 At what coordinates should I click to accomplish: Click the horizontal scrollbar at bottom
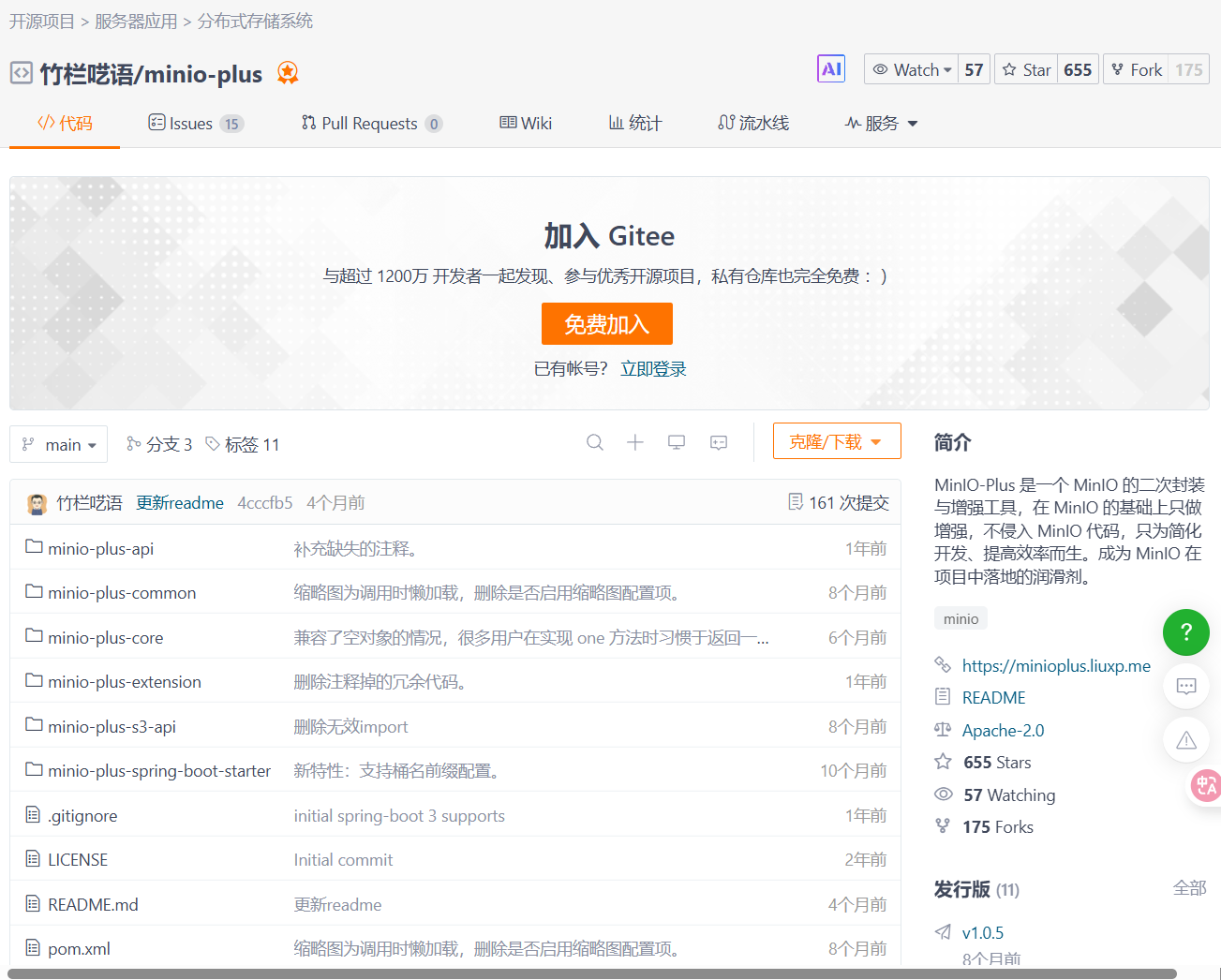(x=590, y=973)
